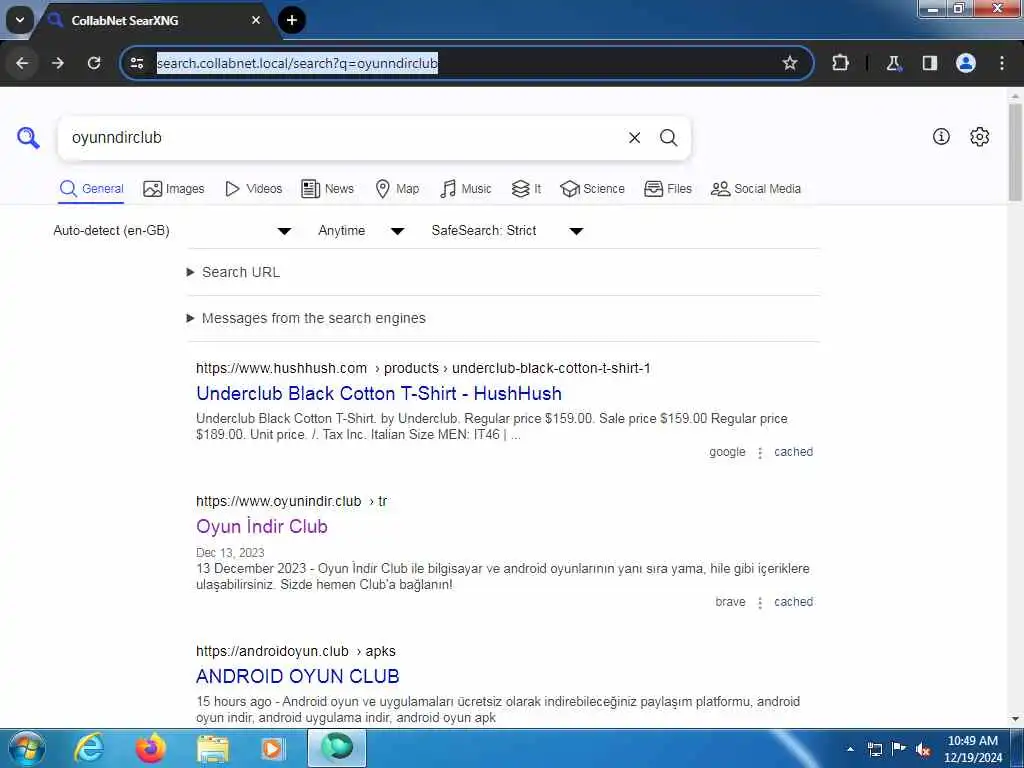This screenshot has height=768, width=1024.
Task: Click the muted volume tray icon
Action: pyautogui.click(x=923, y=750)
